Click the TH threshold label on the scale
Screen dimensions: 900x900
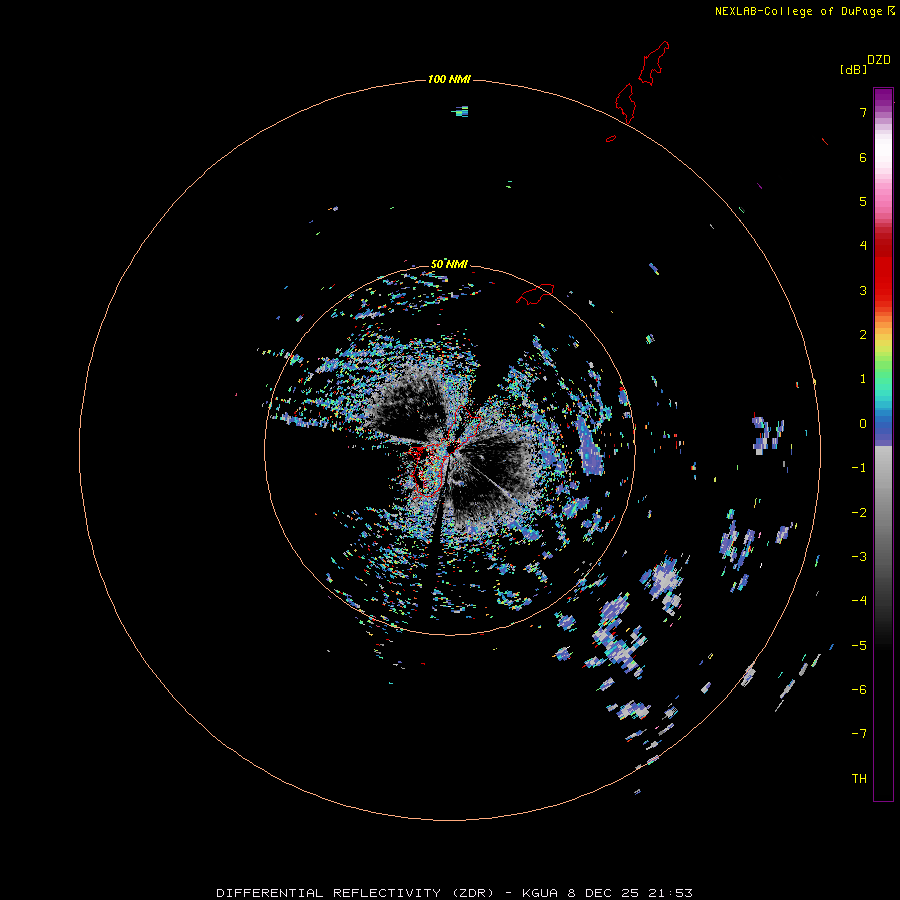[x=859, y=779]
